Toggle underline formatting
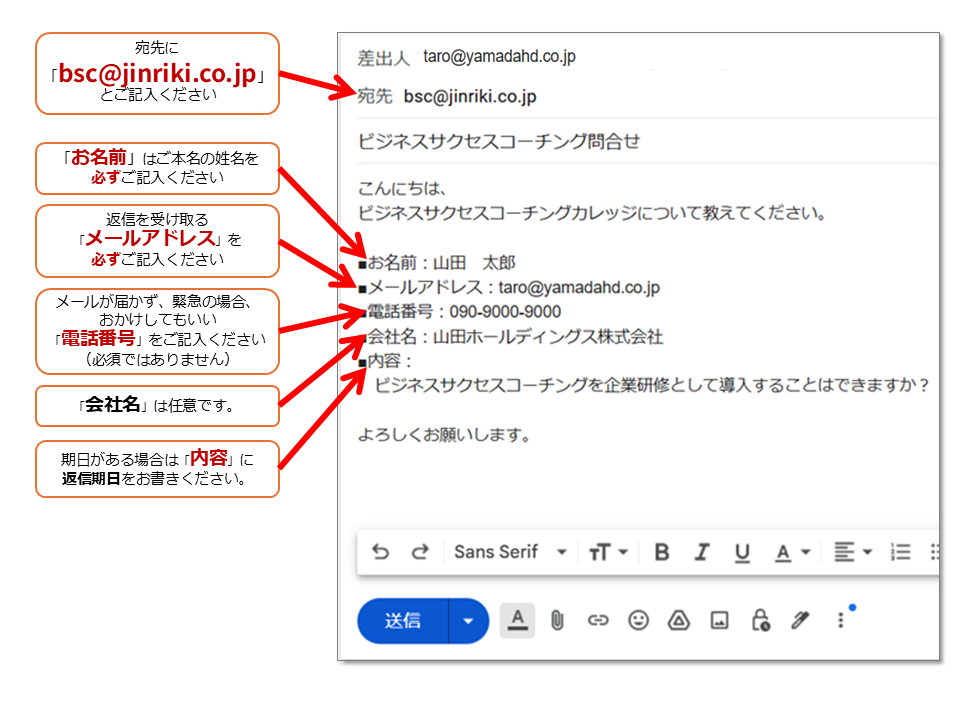This screenshot has height=720, width=960. coord(742,553)
